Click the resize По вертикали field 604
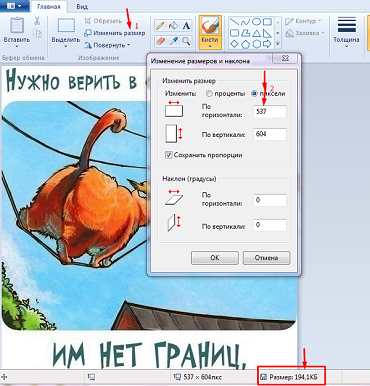 click(x=269, y=134)
